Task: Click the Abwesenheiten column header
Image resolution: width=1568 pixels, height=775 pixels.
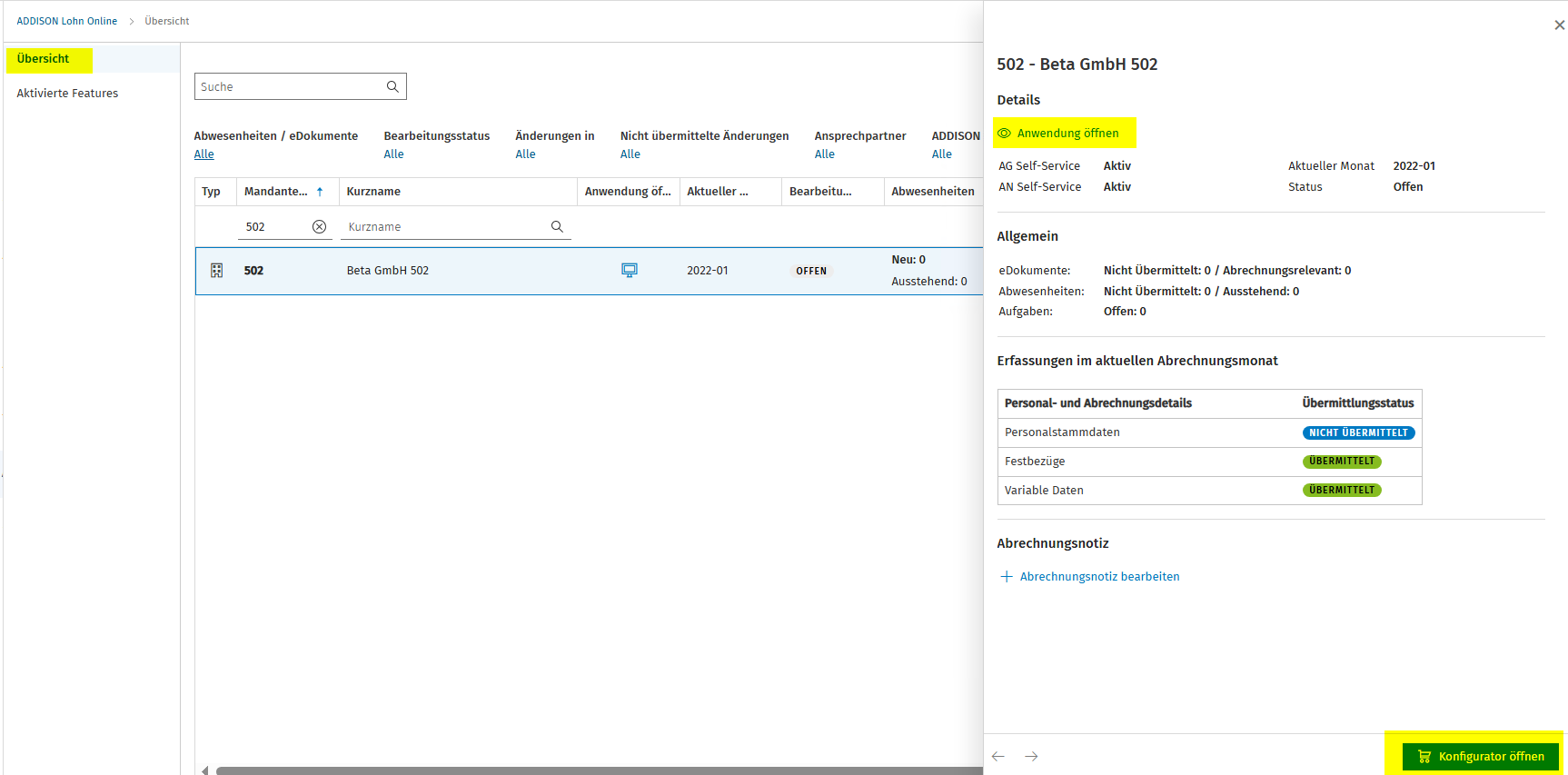Action: (x=933, y=192)
